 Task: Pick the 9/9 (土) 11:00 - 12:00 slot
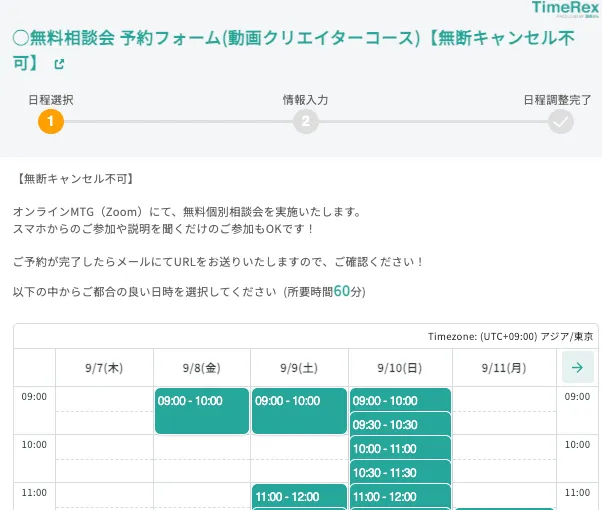coord(299,496)
